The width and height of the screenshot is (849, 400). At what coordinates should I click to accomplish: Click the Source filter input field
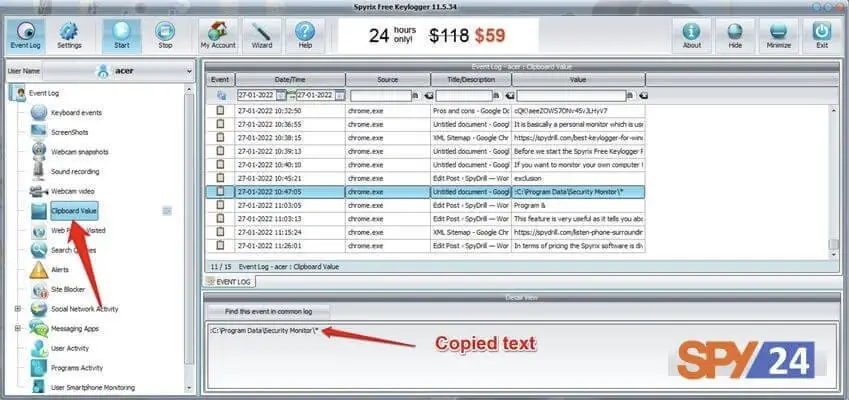click(381, 96)
